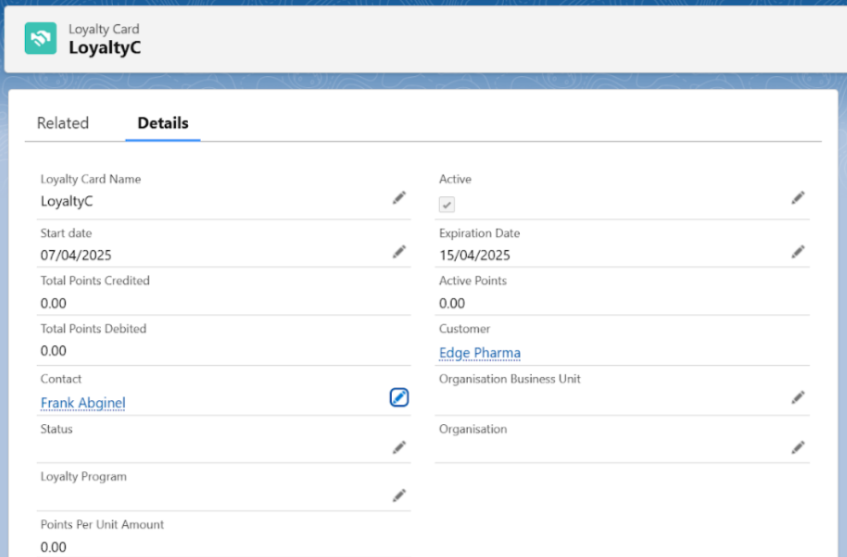Toggle the Active checkbox
Screen dimensions: 847x557
click(447, 204)
